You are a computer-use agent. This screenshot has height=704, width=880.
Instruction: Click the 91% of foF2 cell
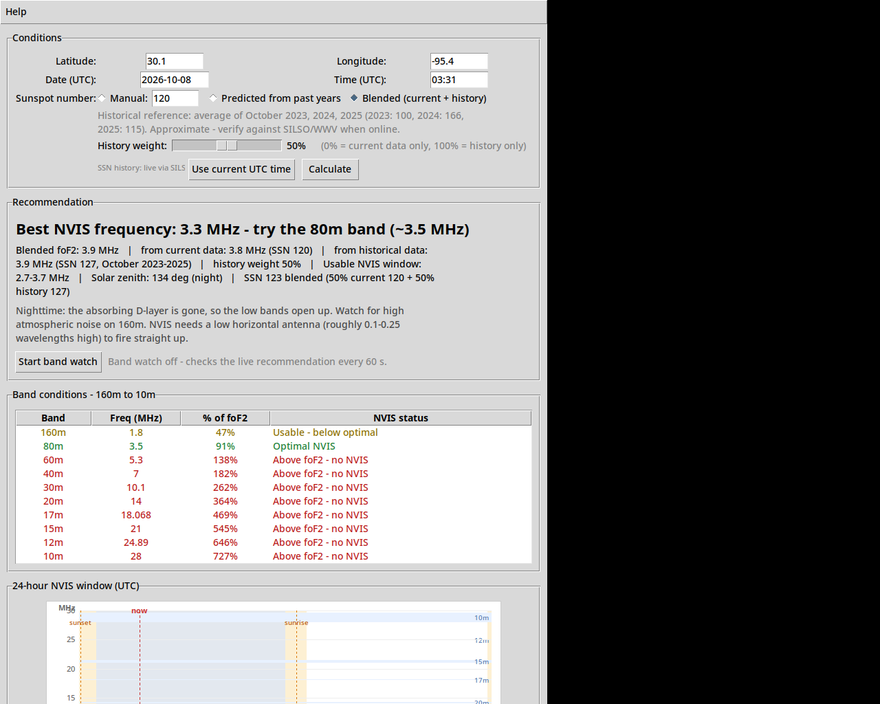pos(225,446)
